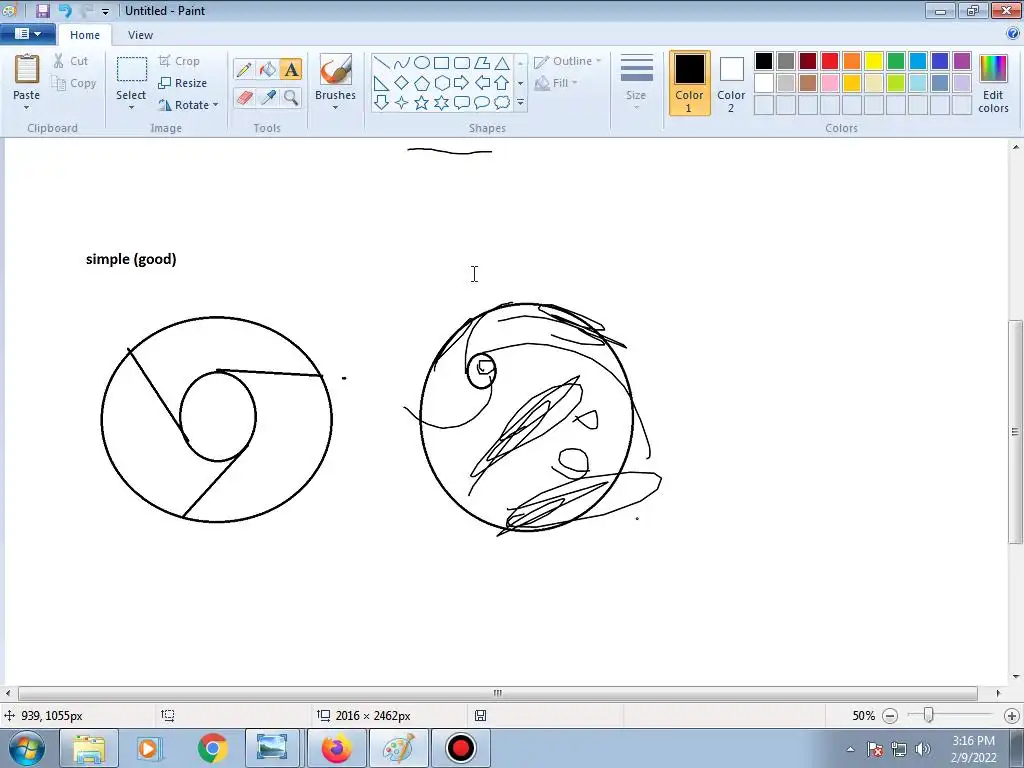Choose the Down arrow shape
This screenshot has width=1024, height=768.
(x=381, y=103)
